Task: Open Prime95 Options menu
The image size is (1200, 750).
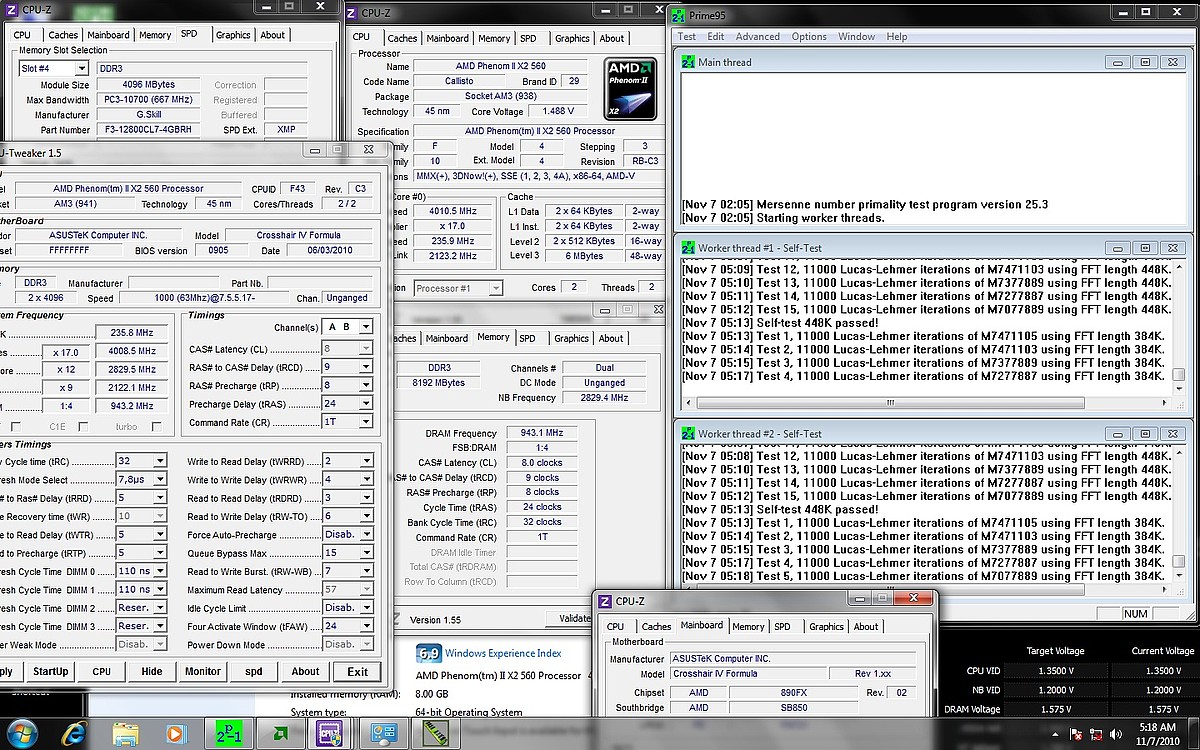Action: coord(809,37)
